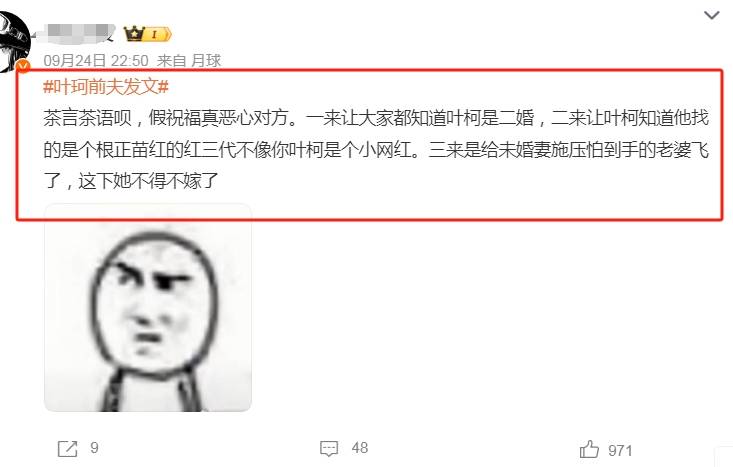This screenshot has width=733, height=467.
Task: Click the crown membership badge
Action: click(x=134, y=34)
